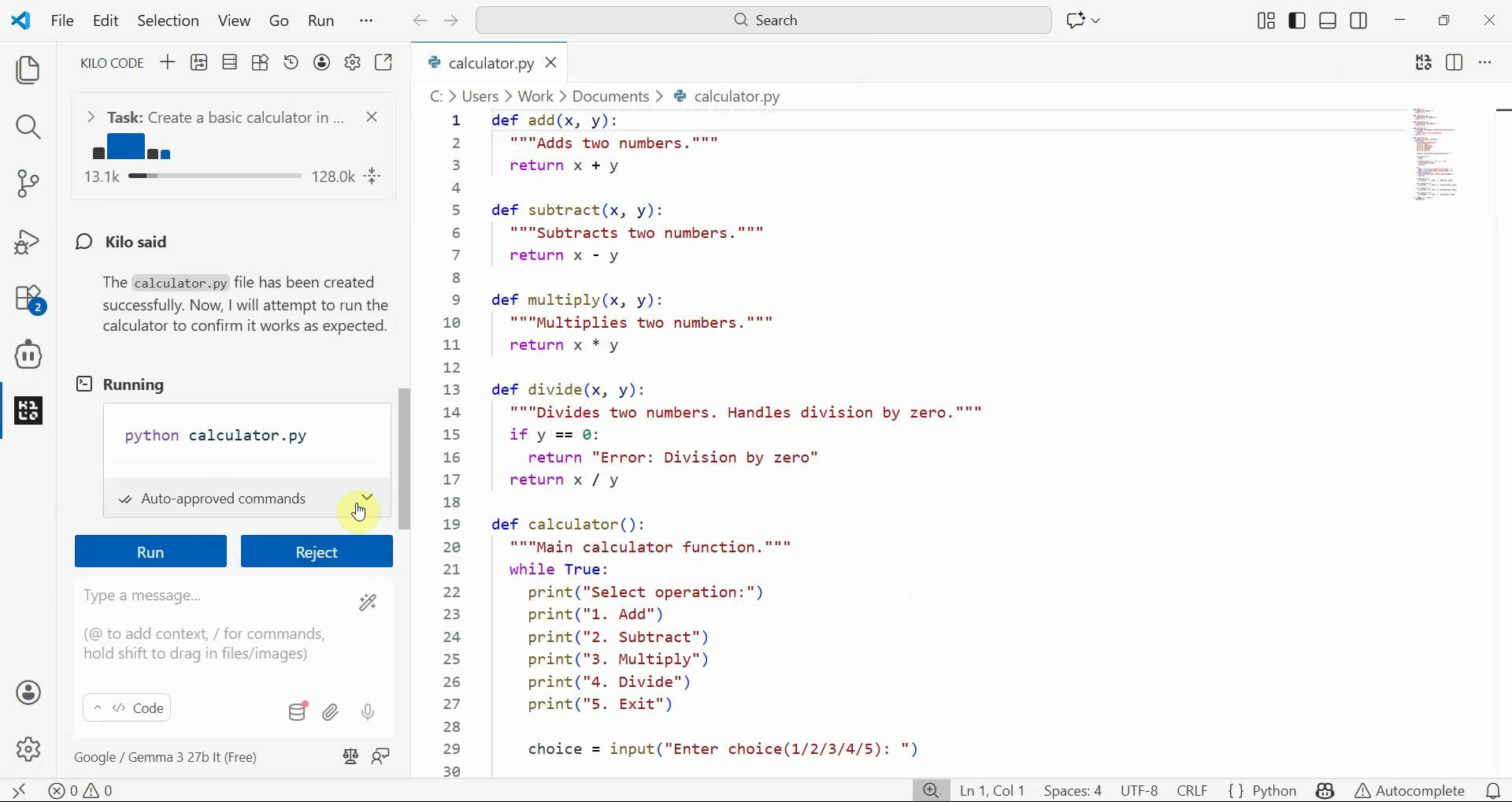Open Kilo Code settings gear
The image size is (1512, 802).
(353, 62)
